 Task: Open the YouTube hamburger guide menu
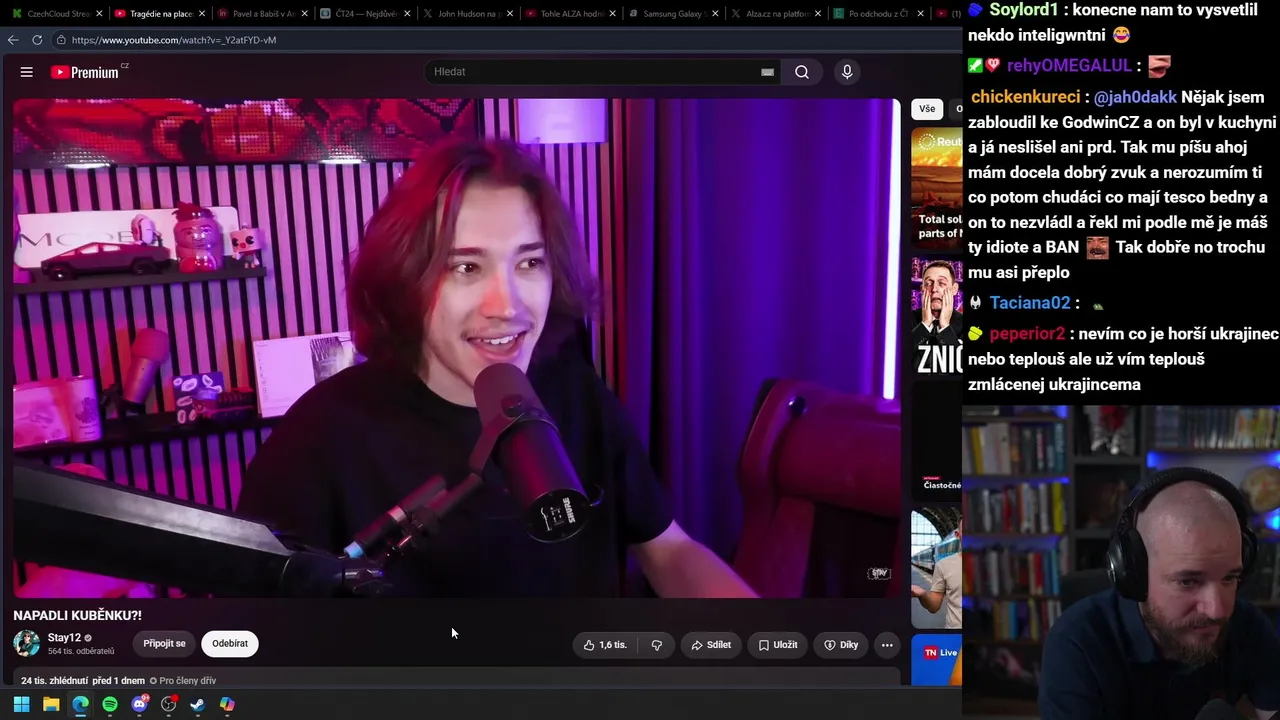(x=27, y=72)
